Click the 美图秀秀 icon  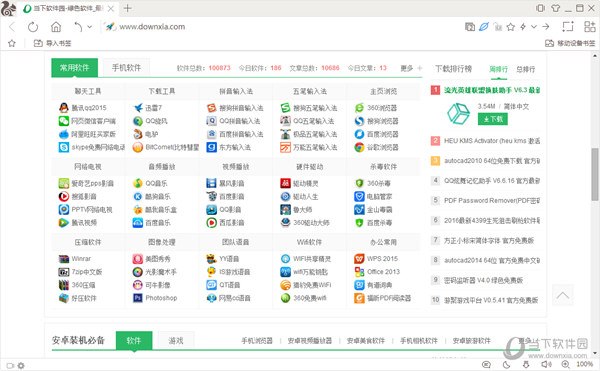point(138,259)
